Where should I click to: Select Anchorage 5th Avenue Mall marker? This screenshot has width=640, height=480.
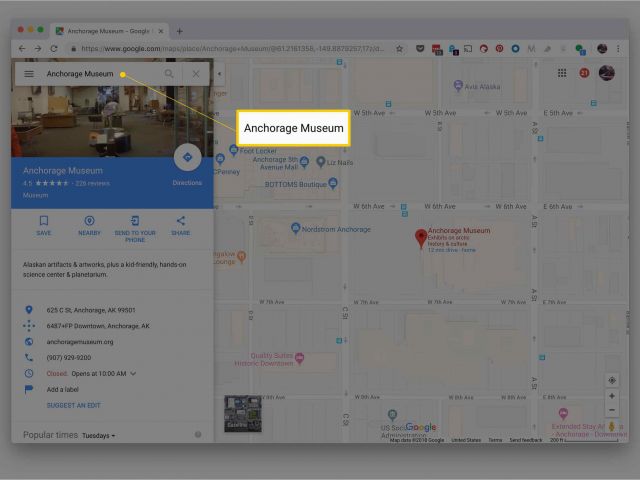point(304,162)
